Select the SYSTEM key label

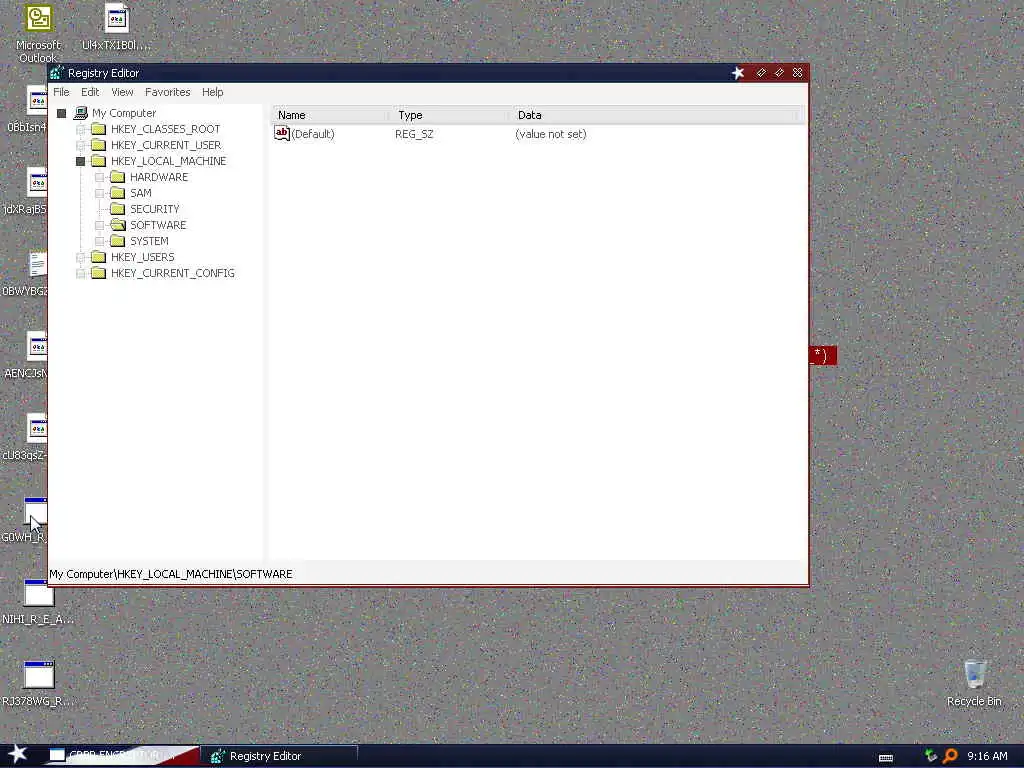click(149, 241)
